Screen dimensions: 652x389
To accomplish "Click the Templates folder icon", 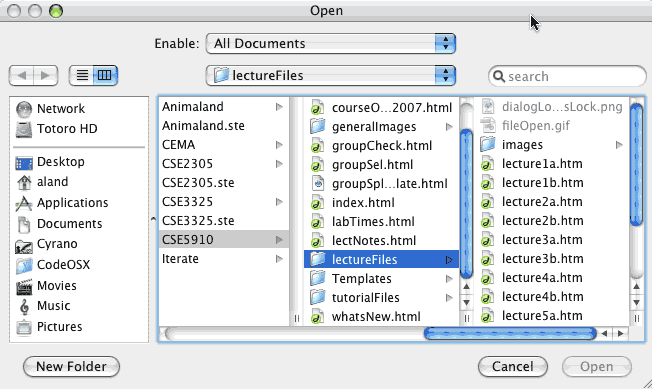I will [x=318, y=278].
